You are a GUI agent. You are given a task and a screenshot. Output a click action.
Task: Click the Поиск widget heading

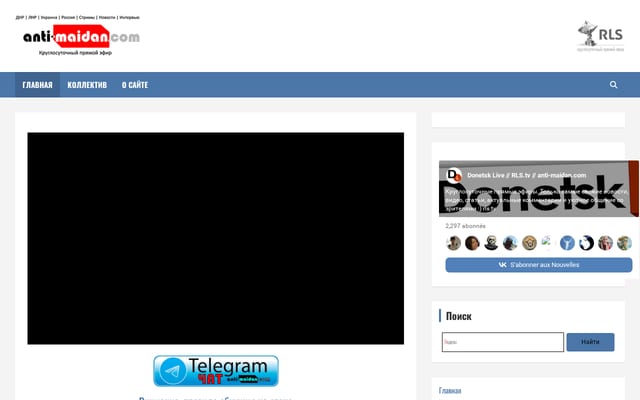(458, 316)
